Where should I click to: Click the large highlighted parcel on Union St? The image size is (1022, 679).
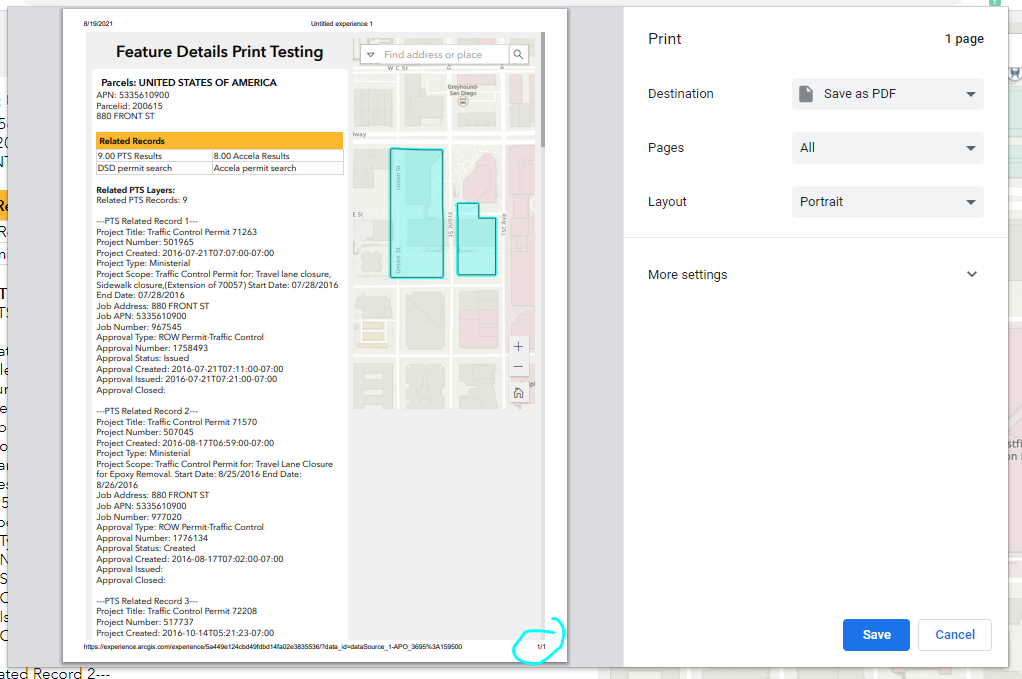[416, 213]
